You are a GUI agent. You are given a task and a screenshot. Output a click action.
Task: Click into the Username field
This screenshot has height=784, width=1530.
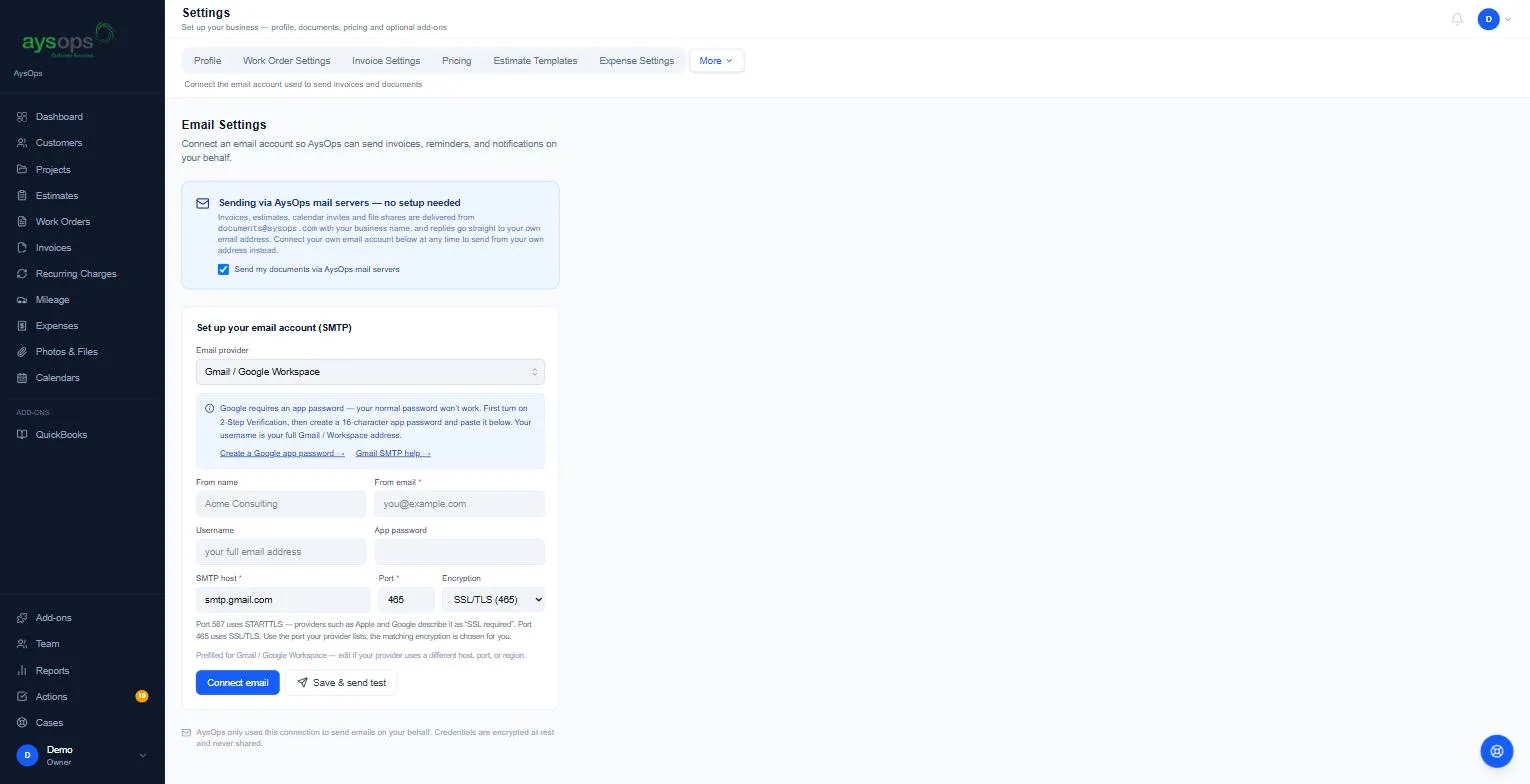click(x=281, y=552)
